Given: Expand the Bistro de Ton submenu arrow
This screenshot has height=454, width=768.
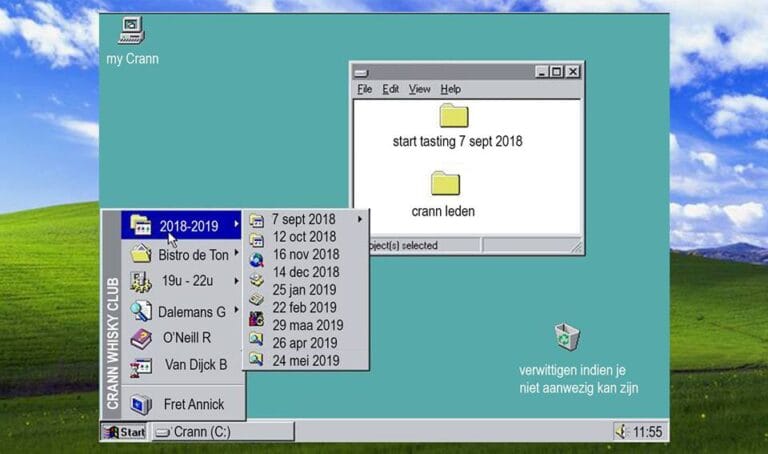Looking at the screenshot, I should point(236,253).
